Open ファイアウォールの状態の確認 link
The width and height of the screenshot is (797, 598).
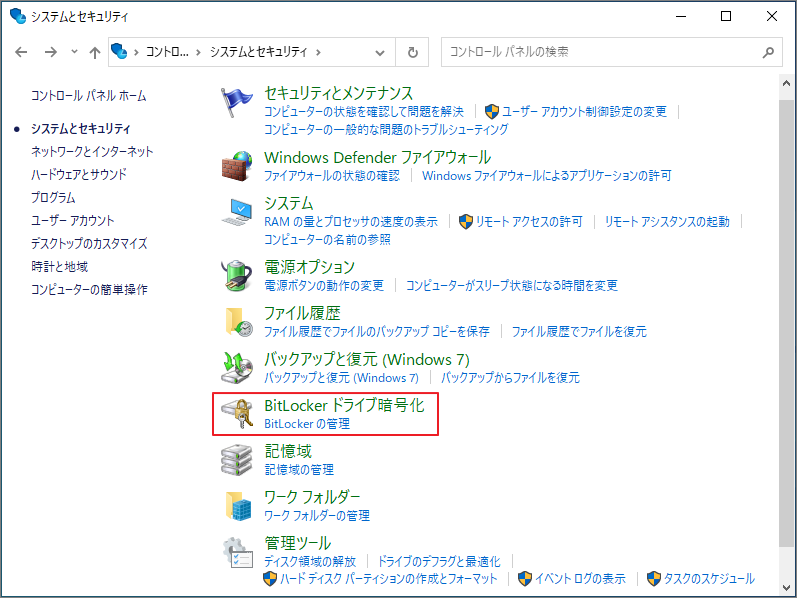(x=332, y=175)
